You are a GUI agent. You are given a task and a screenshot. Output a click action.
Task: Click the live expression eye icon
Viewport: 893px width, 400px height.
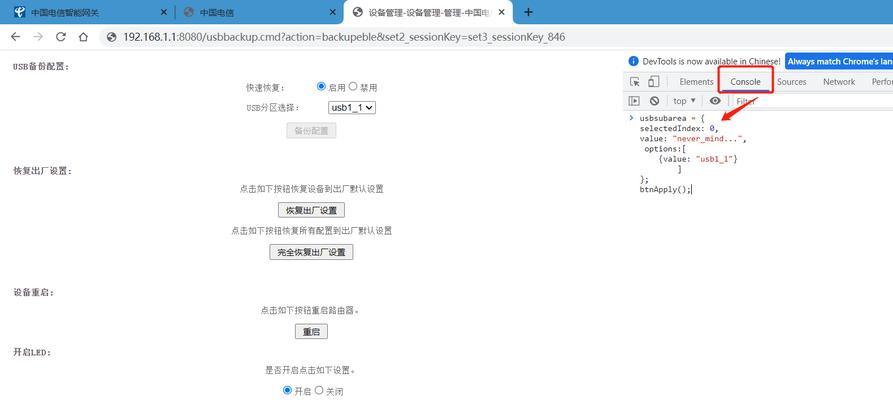[715, 101]
